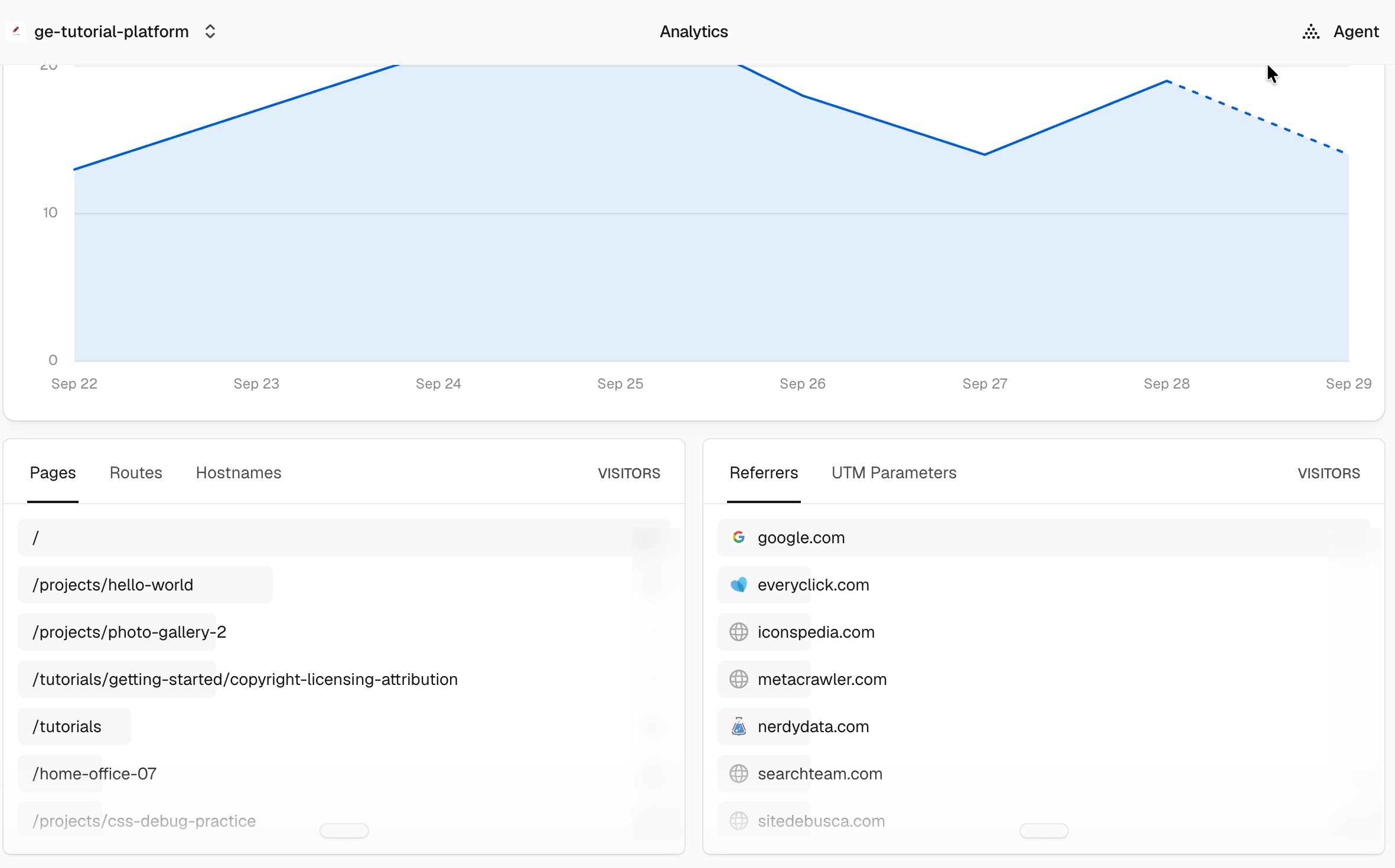Open the /projects/hello-world page row
The height and width of the screenshot is (868, 1395).
pyautogui.click(x=344, y=585)
